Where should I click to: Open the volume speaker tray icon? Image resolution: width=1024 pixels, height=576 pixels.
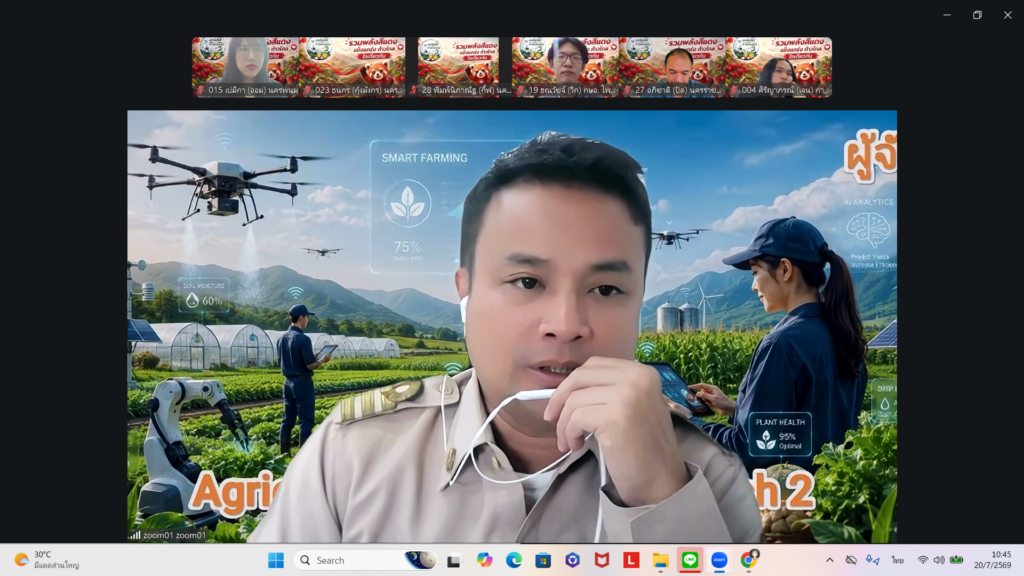coord(939,560)
